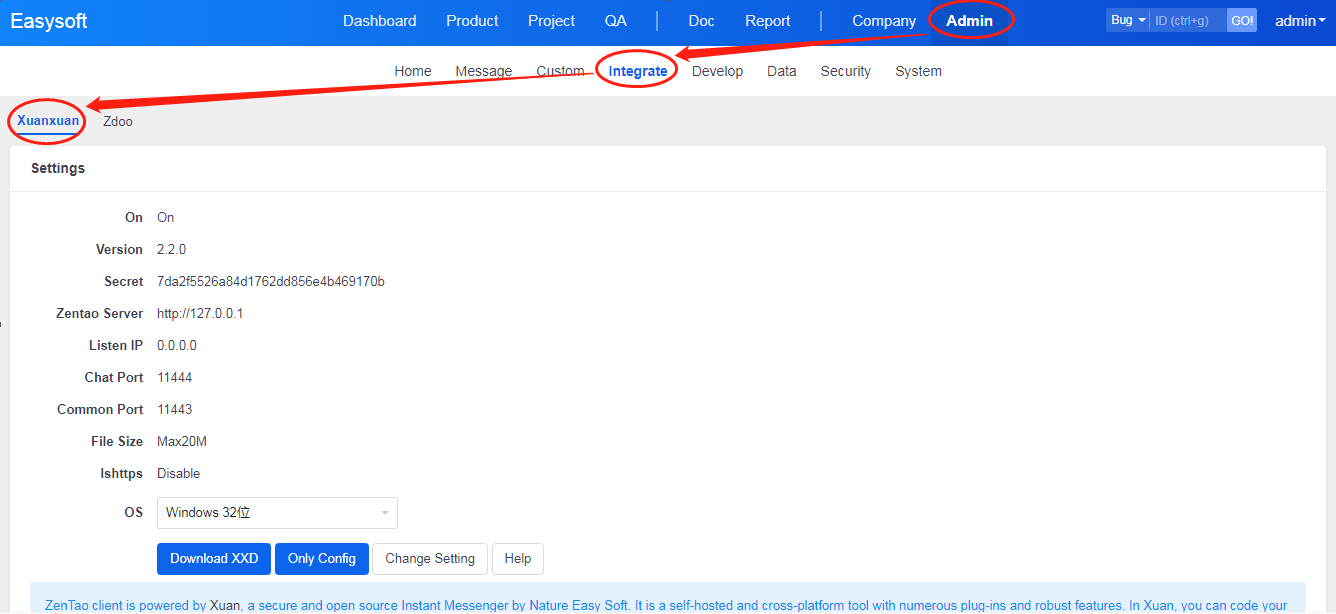Switch to the Integrate submenu
The height and width of the screenshot is (614, 1336).
coord(637,71)
